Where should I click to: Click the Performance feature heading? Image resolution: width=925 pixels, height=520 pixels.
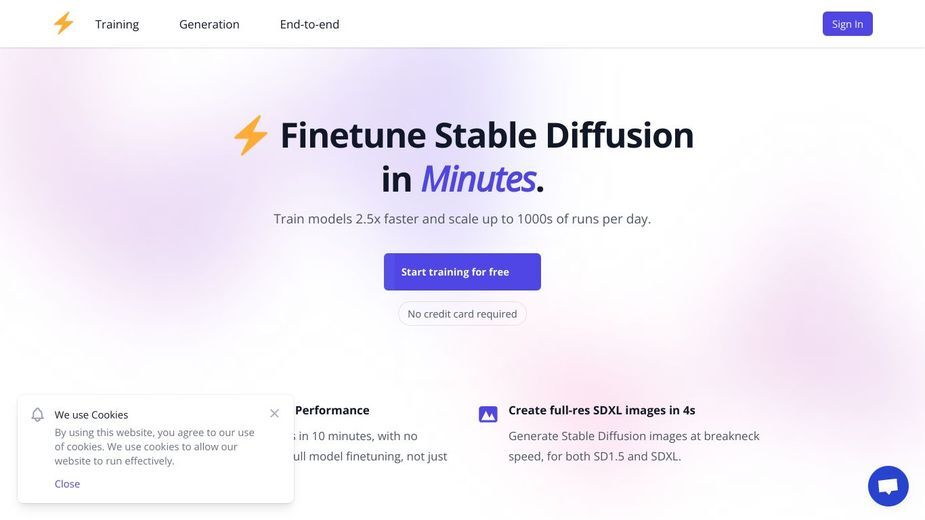[332, 410]
